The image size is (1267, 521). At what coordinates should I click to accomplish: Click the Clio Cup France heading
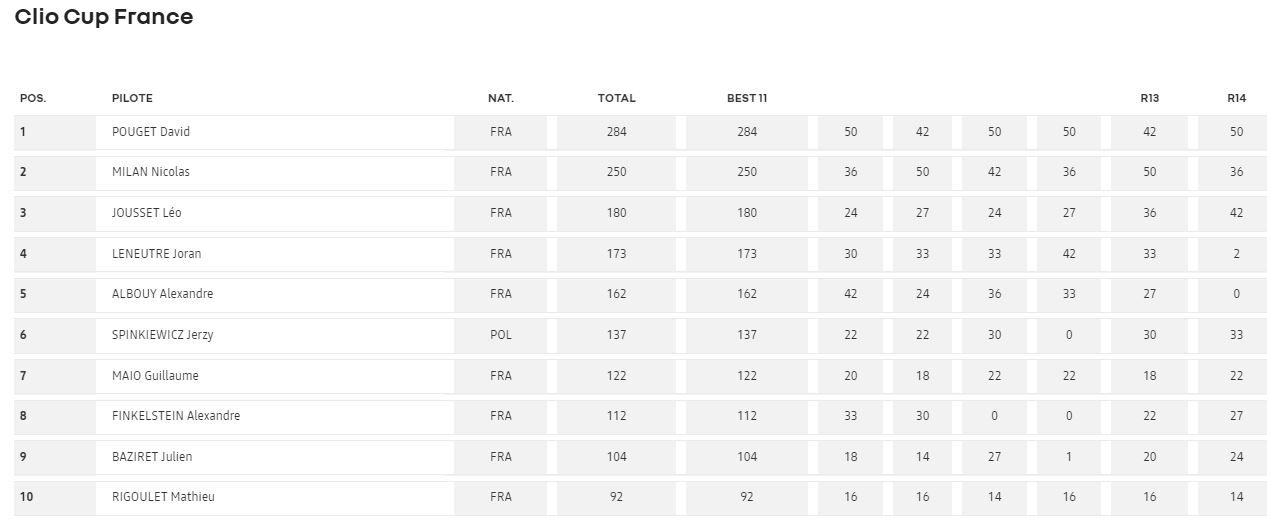pyautogui.click(x=104, y=17)
